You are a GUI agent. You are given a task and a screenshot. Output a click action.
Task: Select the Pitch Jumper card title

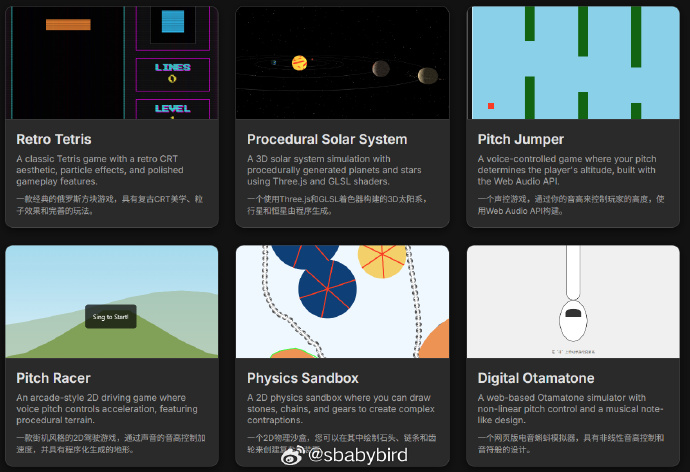(x=520, y=139)
